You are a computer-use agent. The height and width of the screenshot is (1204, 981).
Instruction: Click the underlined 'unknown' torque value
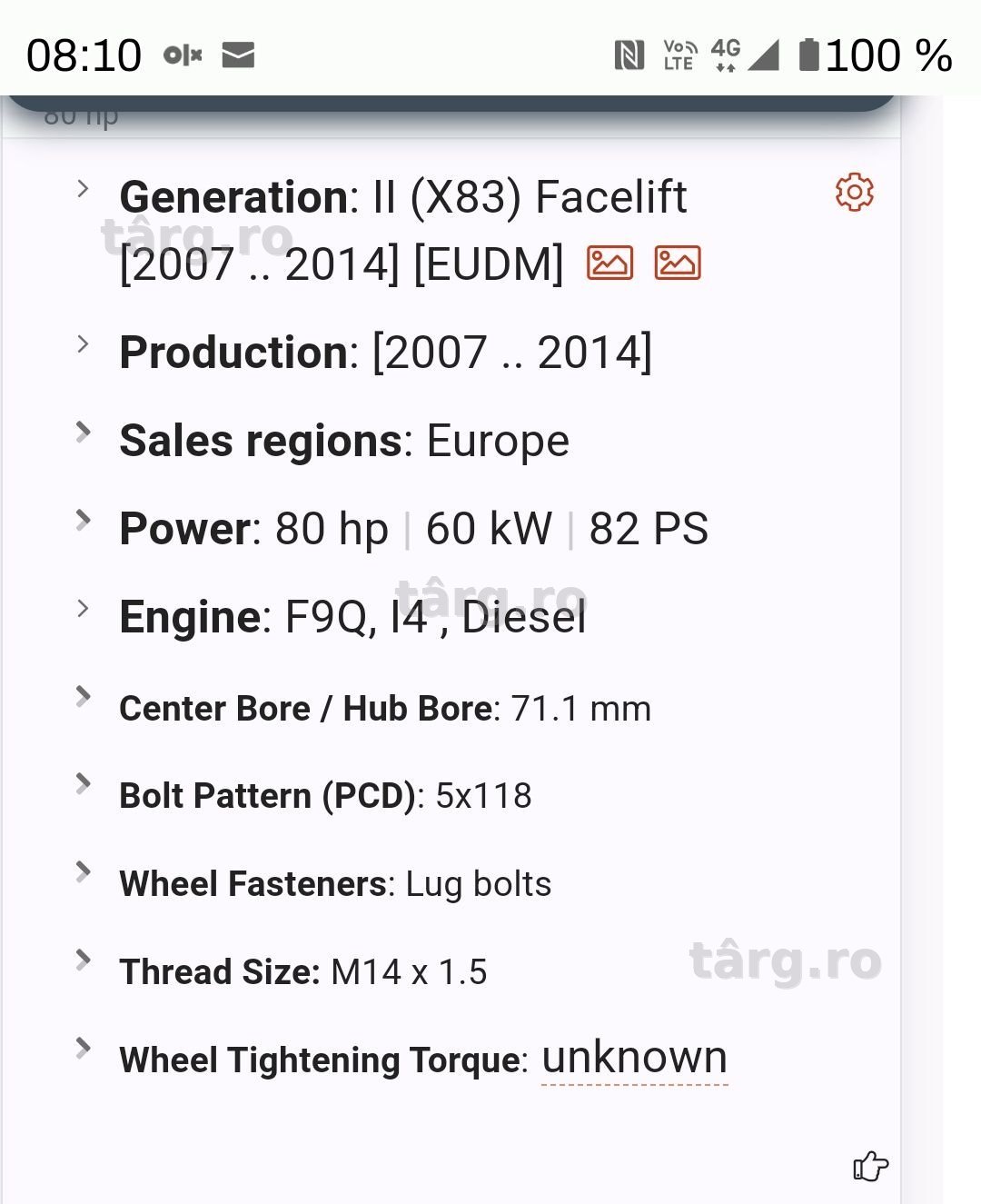click(635, 1059)
